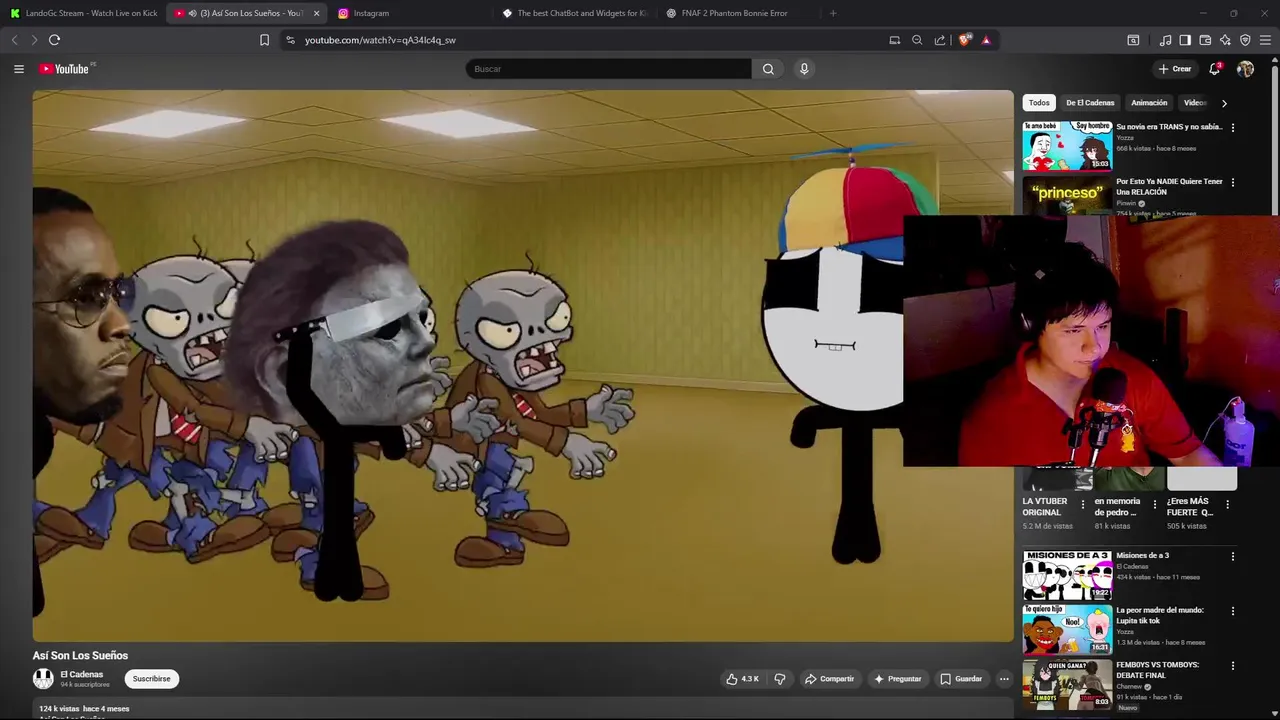The height and width of the screenshot is (720, 1280).
Task: Open Brave VPN shield icon
Action: coord(1245,40)
